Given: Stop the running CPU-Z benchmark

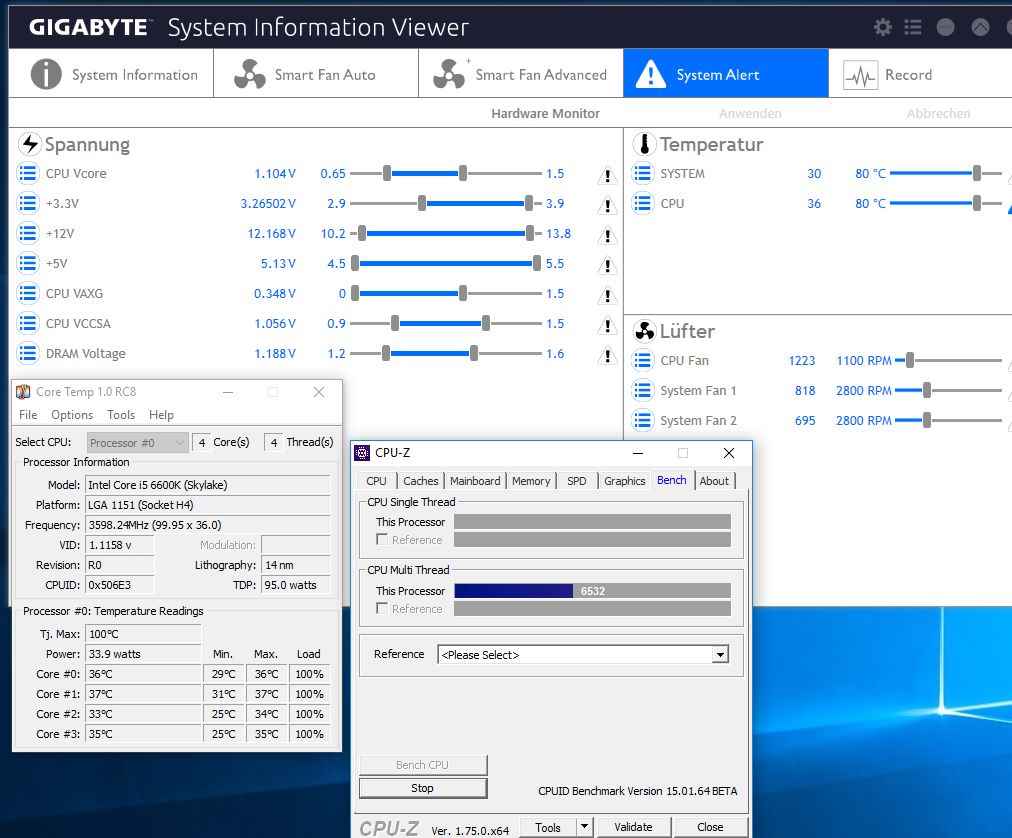Looking at the screenshot, I should click(x=422, y=788).
